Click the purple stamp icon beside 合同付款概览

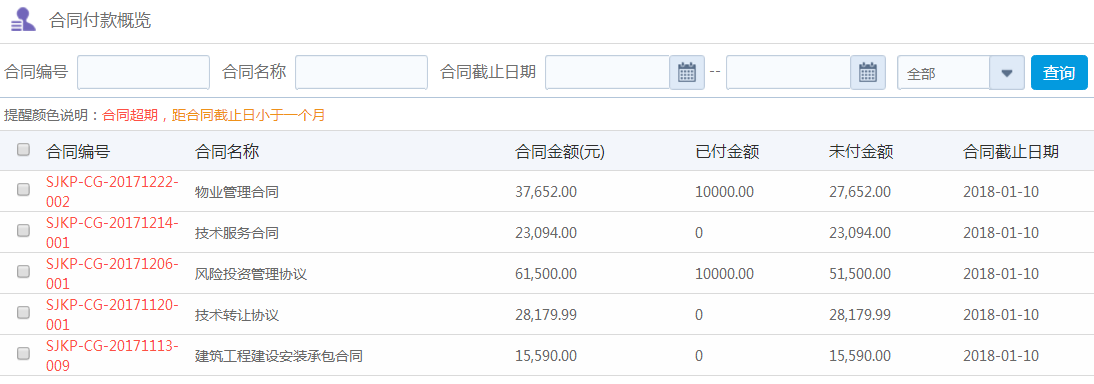click(x=23, y=20)
